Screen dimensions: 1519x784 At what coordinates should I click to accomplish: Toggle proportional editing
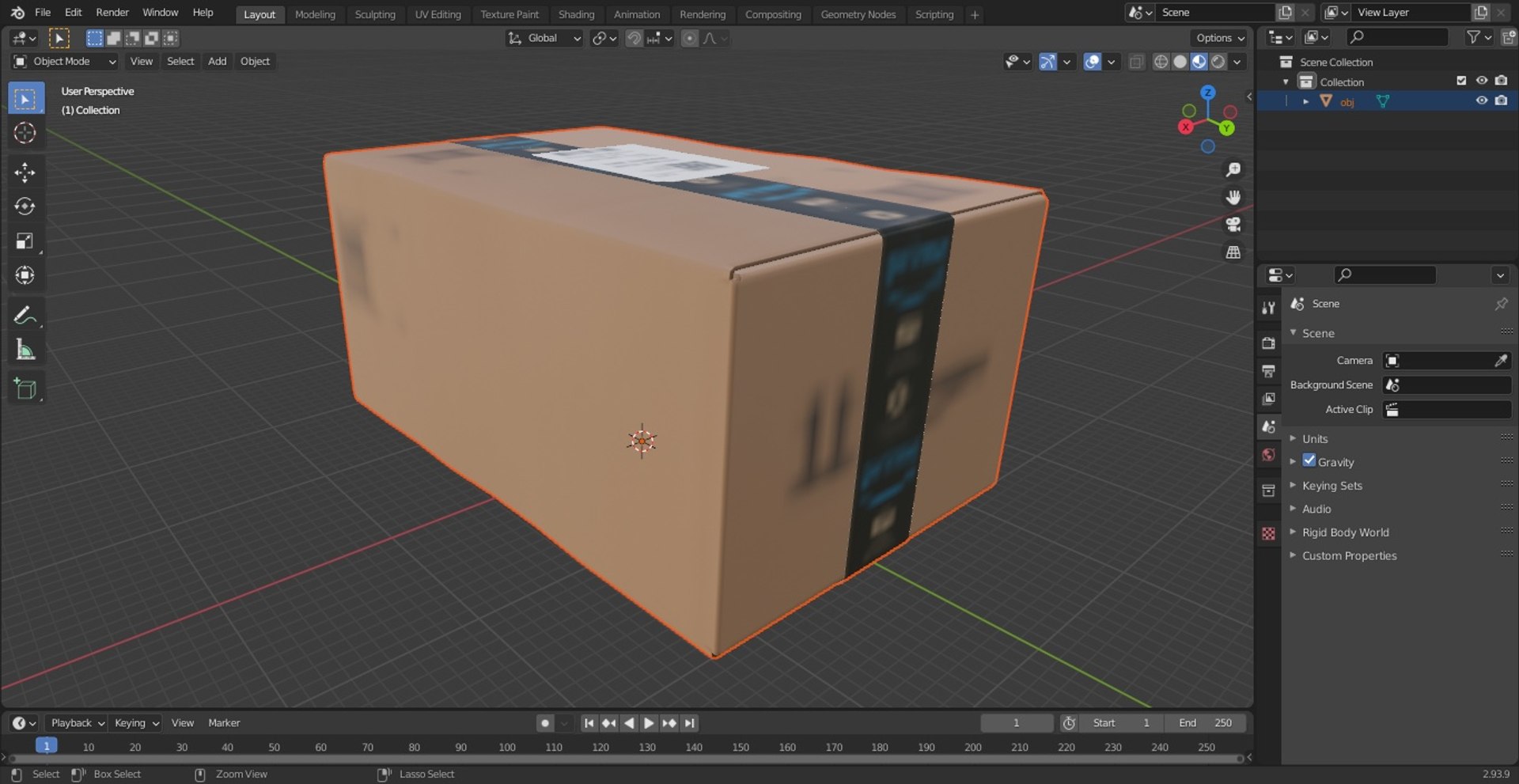[x=690, y=38]
